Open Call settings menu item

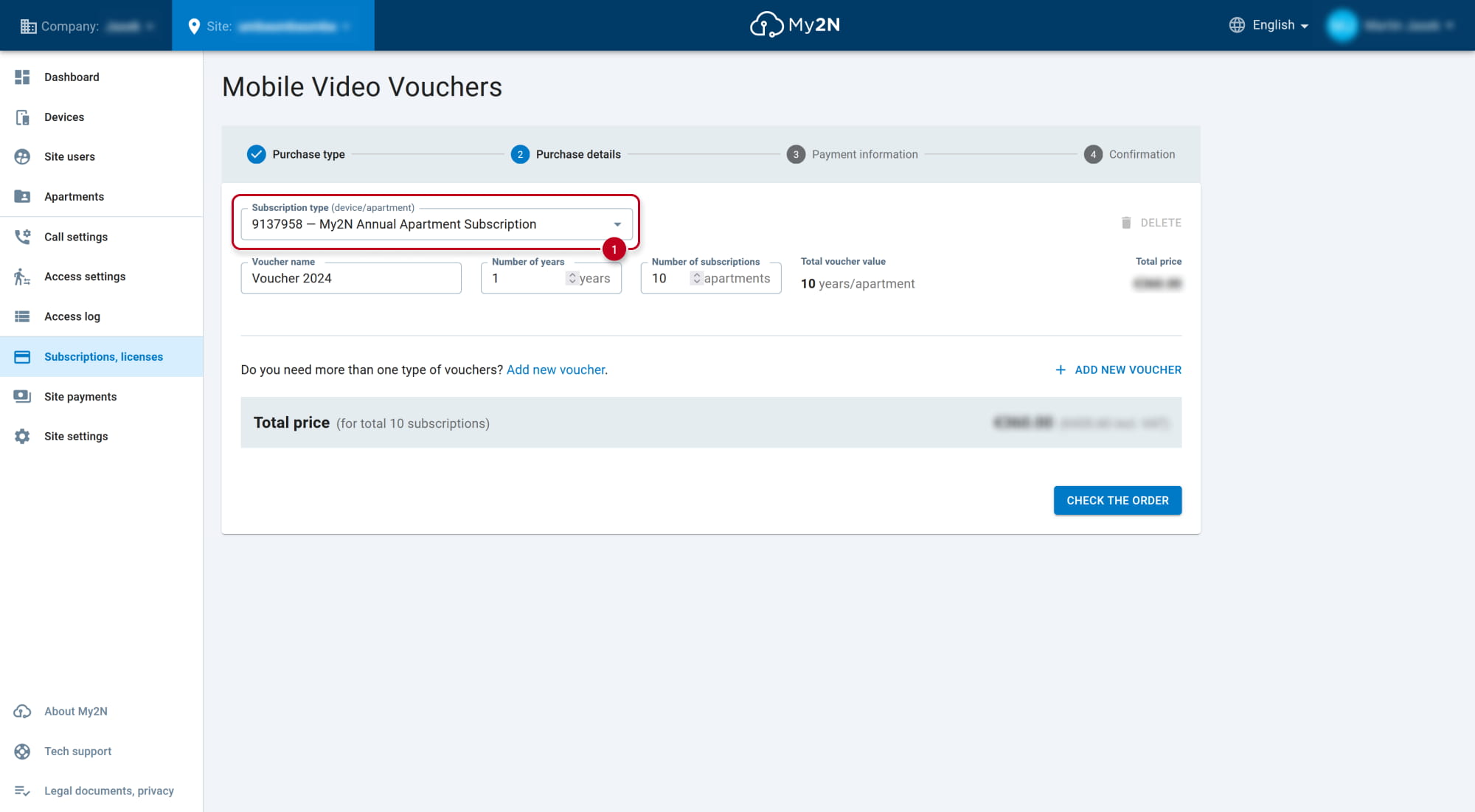point(102,237)
